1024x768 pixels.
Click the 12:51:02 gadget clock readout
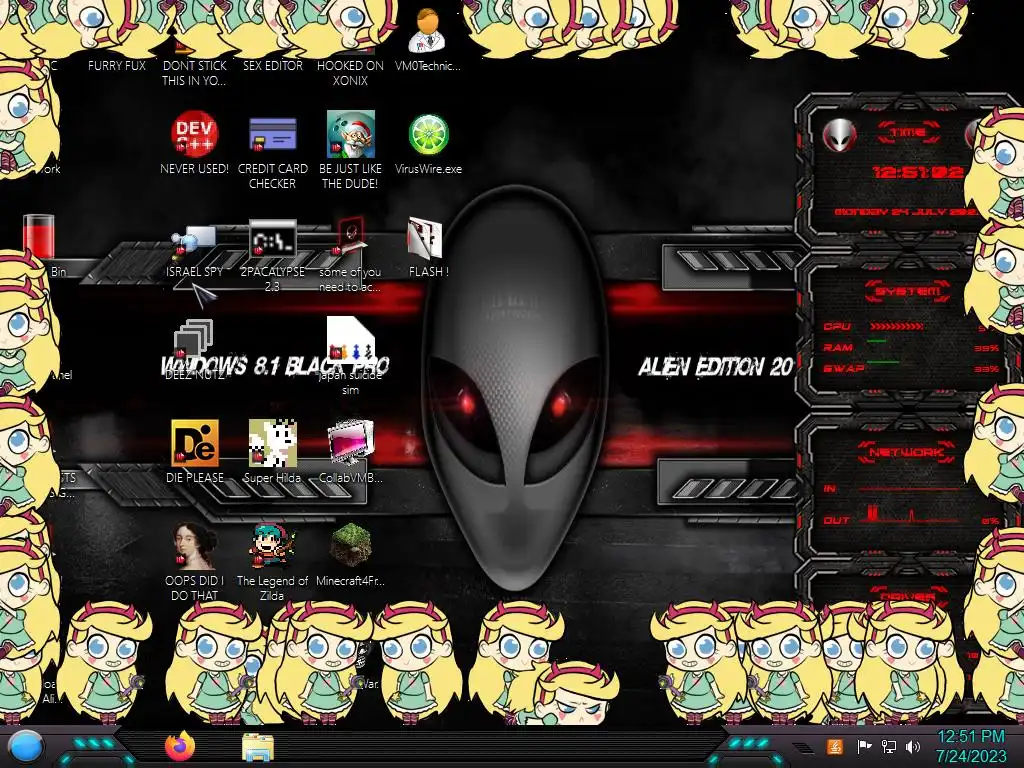coord(919,172)
